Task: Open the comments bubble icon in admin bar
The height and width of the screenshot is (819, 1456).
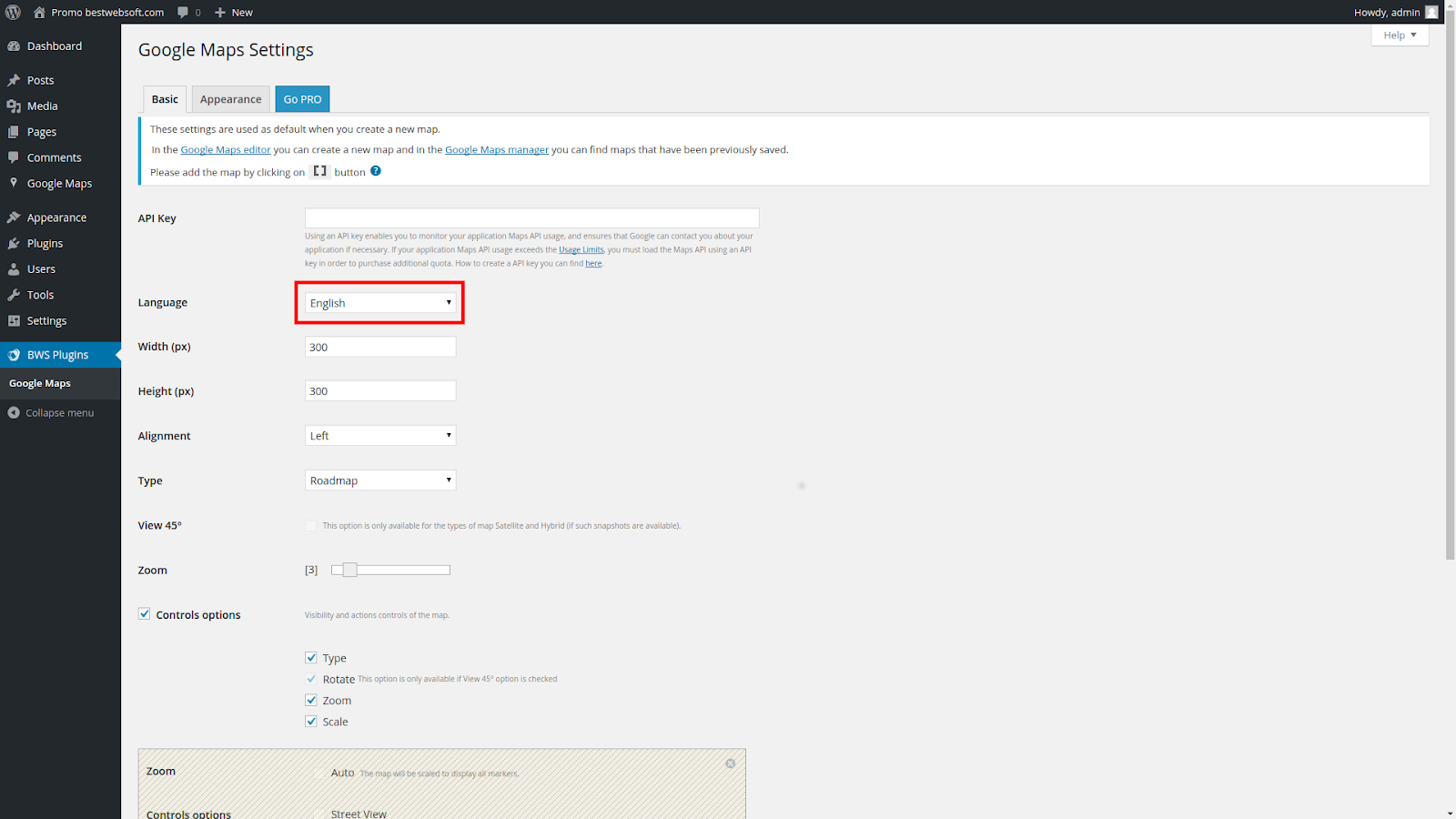Action: pos(183,12)
